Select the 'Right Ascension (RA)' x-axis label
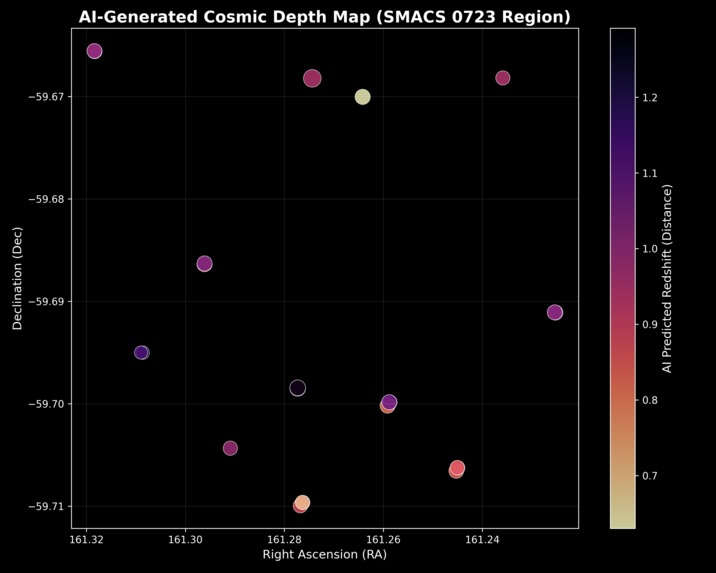The height and width of the screenshot is (573, 716). (325, 554)
